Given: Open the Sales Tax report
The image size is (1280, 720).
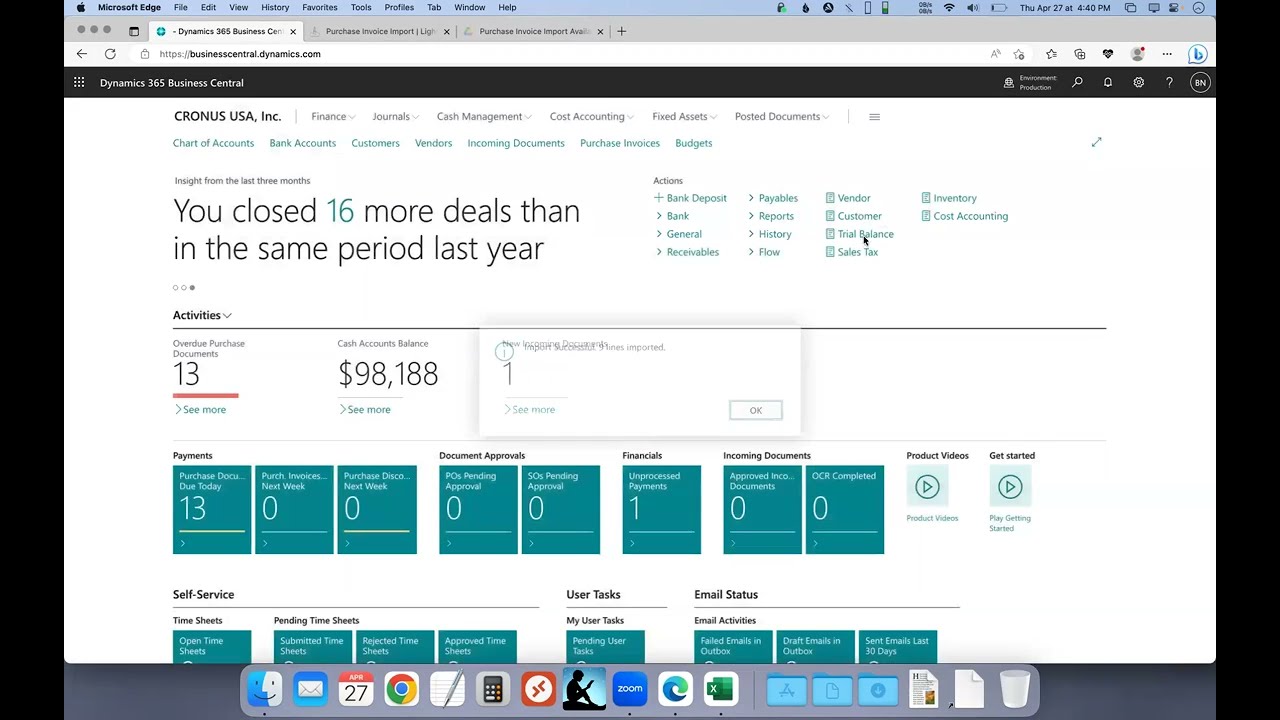Looking at the screenshot, I should [x=852, y=252].
